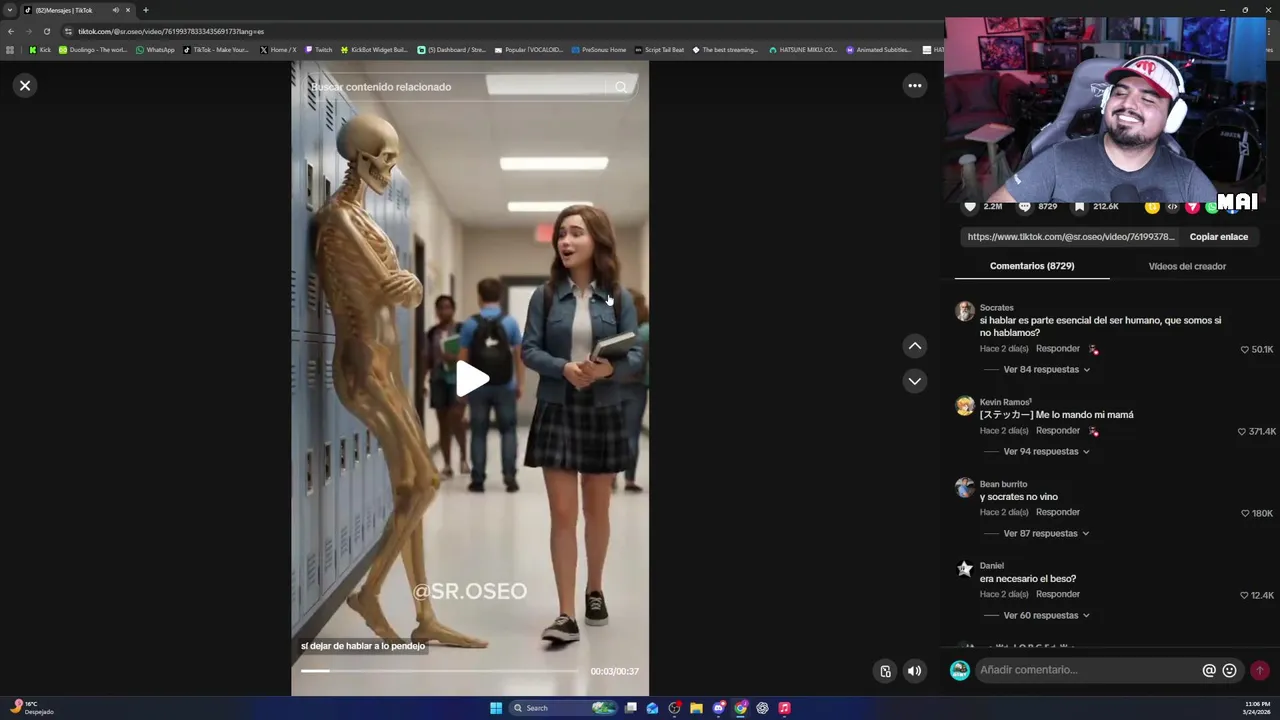Send to friends with red arrow icon
This screenshot has height=720, width=1280.
pos(1192,207)
